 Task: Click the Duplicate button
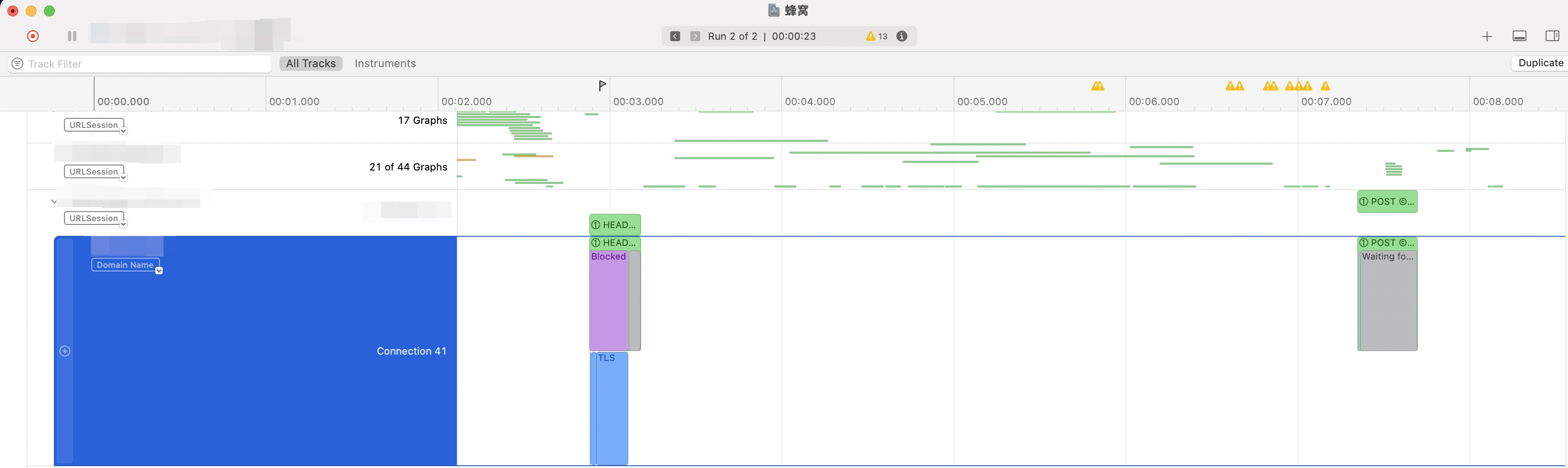pyautogui.click(x=1540, y=63)
